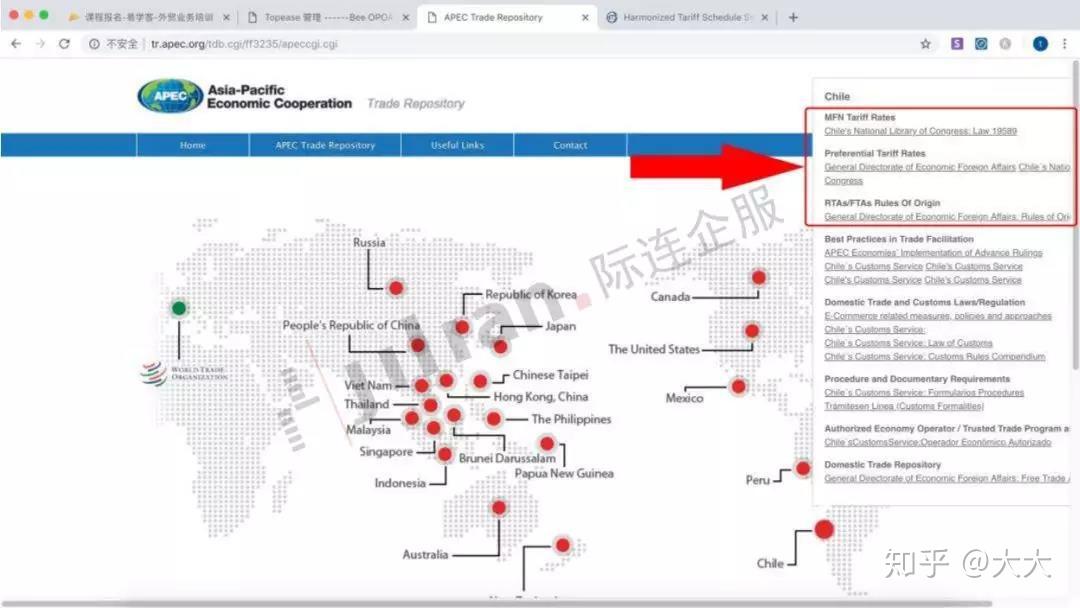Viewport: 1080px width, 608px height.
Task: Open the Chrome three-dot menu
Action: [x=1064, y=44]
